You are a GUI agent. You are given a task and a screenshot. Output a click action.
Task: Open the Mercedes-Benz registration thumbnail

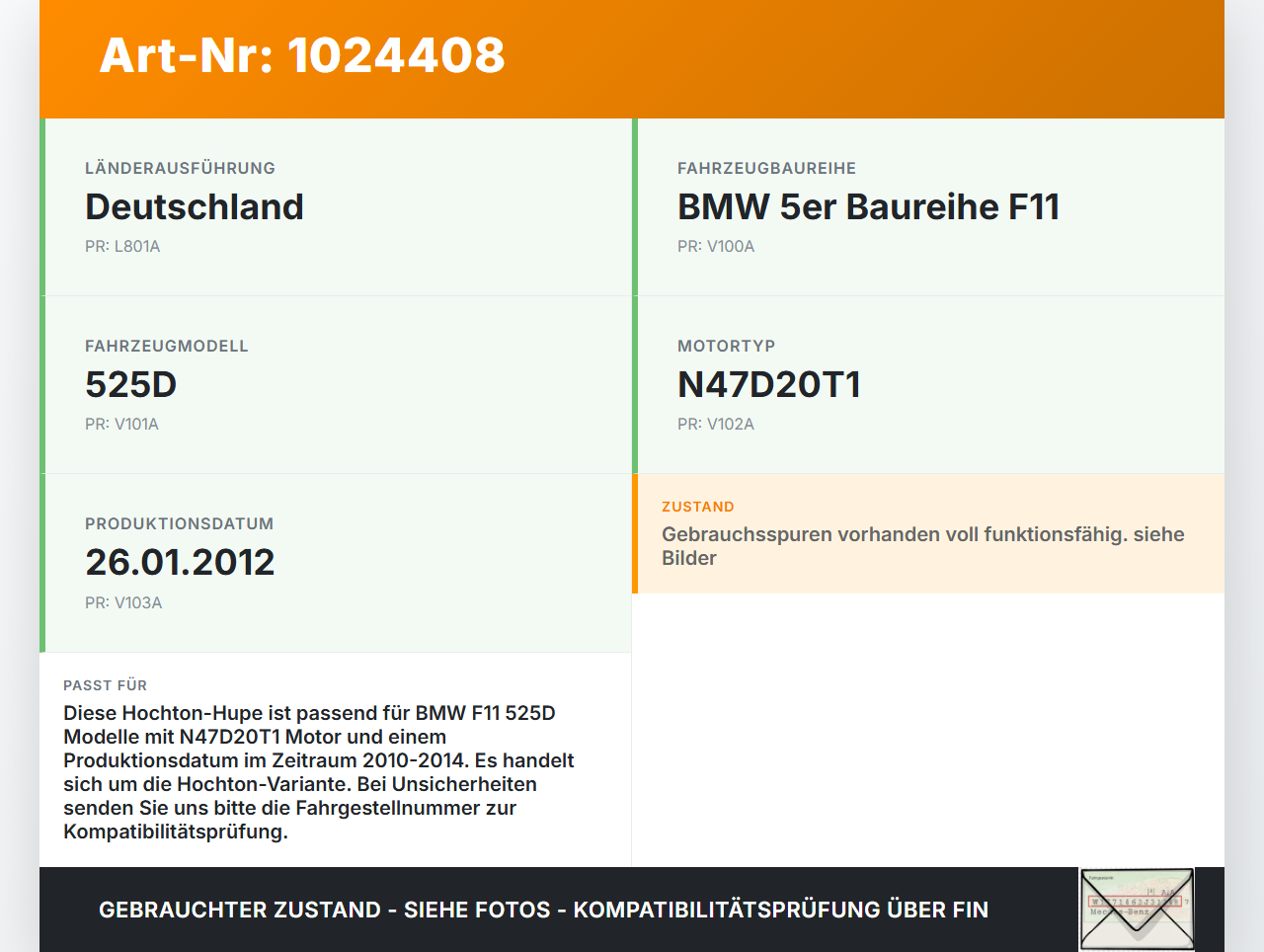tap(1136, 909)
